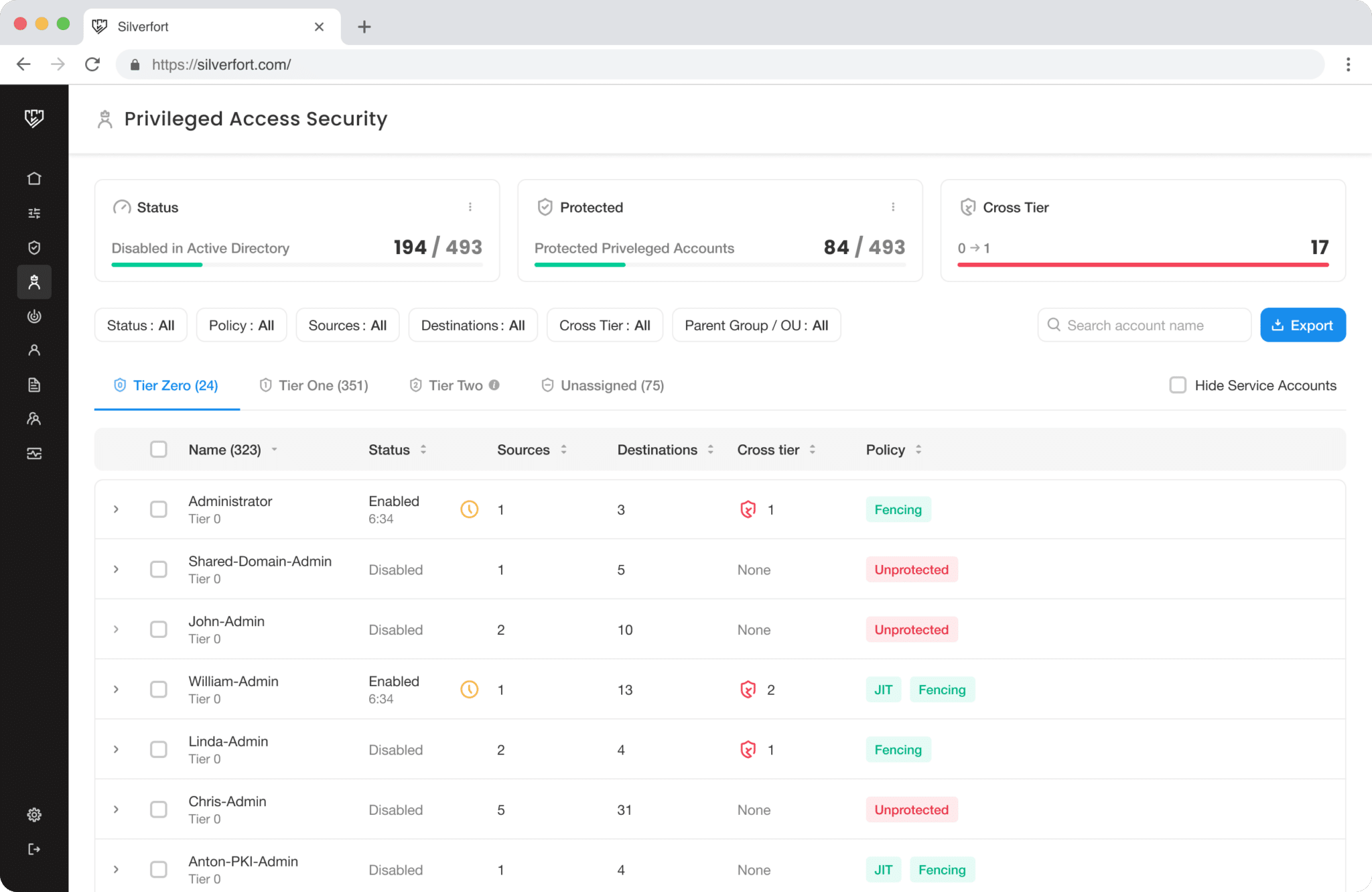This screenshot has height=892, width=1372.
Task: Switch to the Tier One (351) tab
Action: click(x=314, y=385)
